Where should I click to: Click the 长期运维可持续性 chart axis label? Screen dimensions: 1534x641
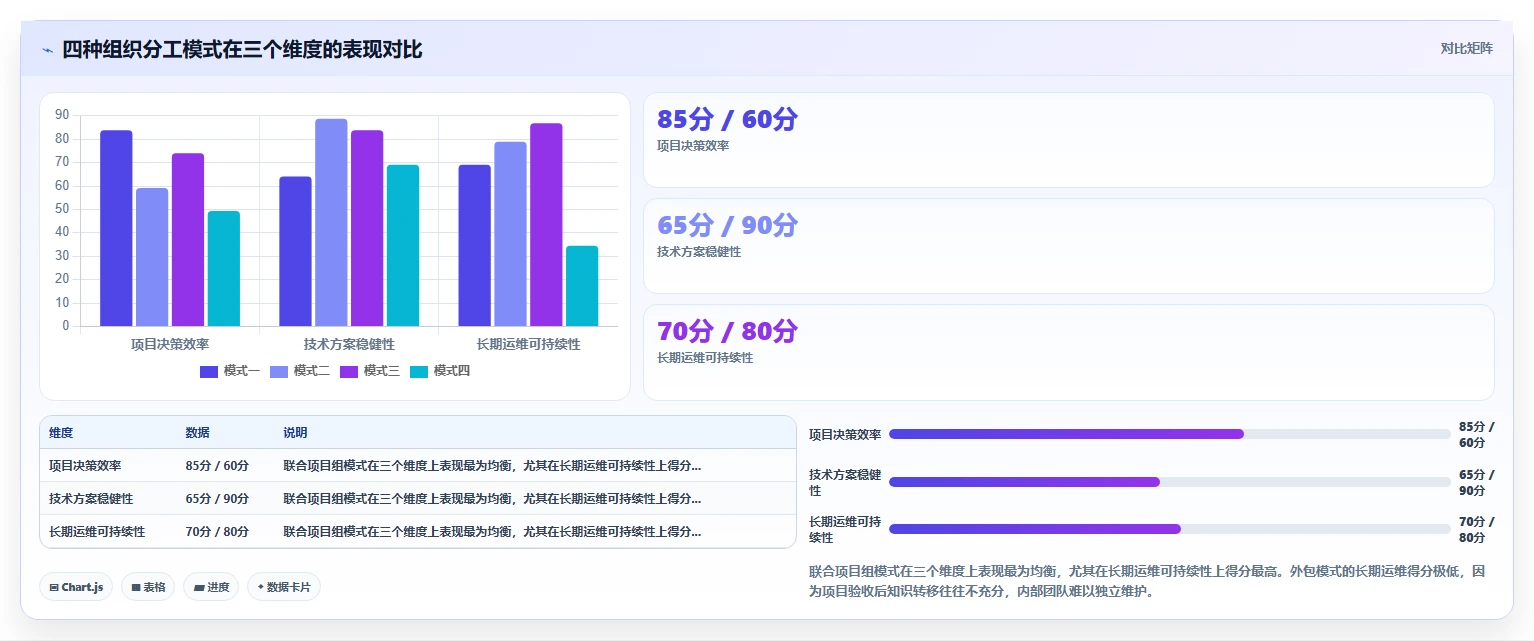(528, 344)
